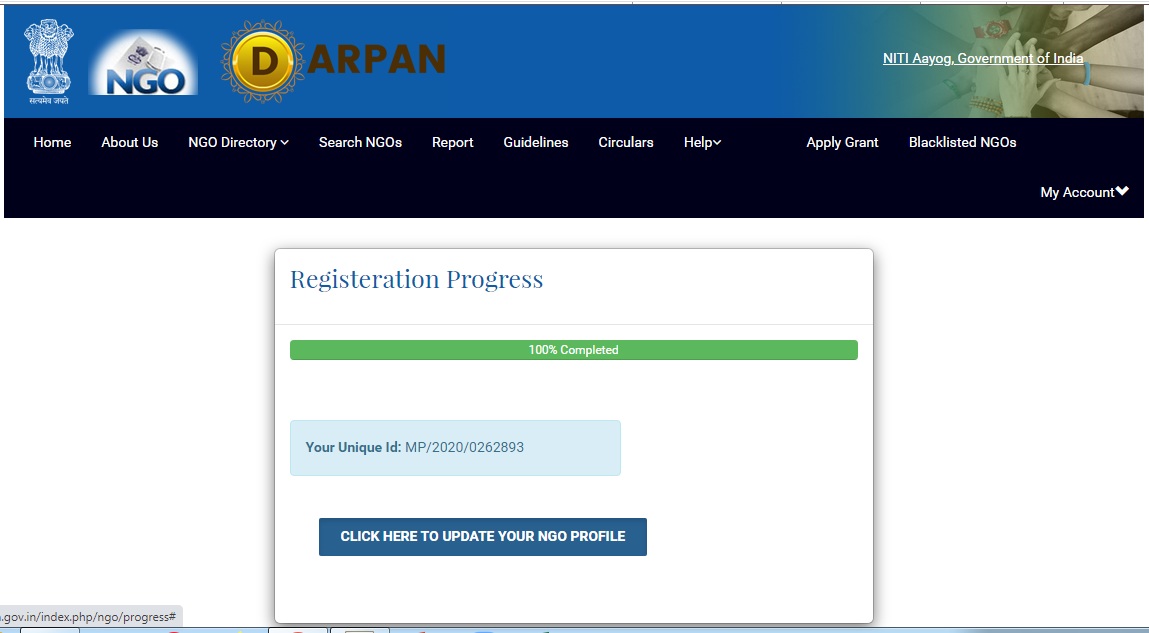Open Search NGOs page
Screen dimensions: 1149x633
pyautogui.click(x=360, y=142)
